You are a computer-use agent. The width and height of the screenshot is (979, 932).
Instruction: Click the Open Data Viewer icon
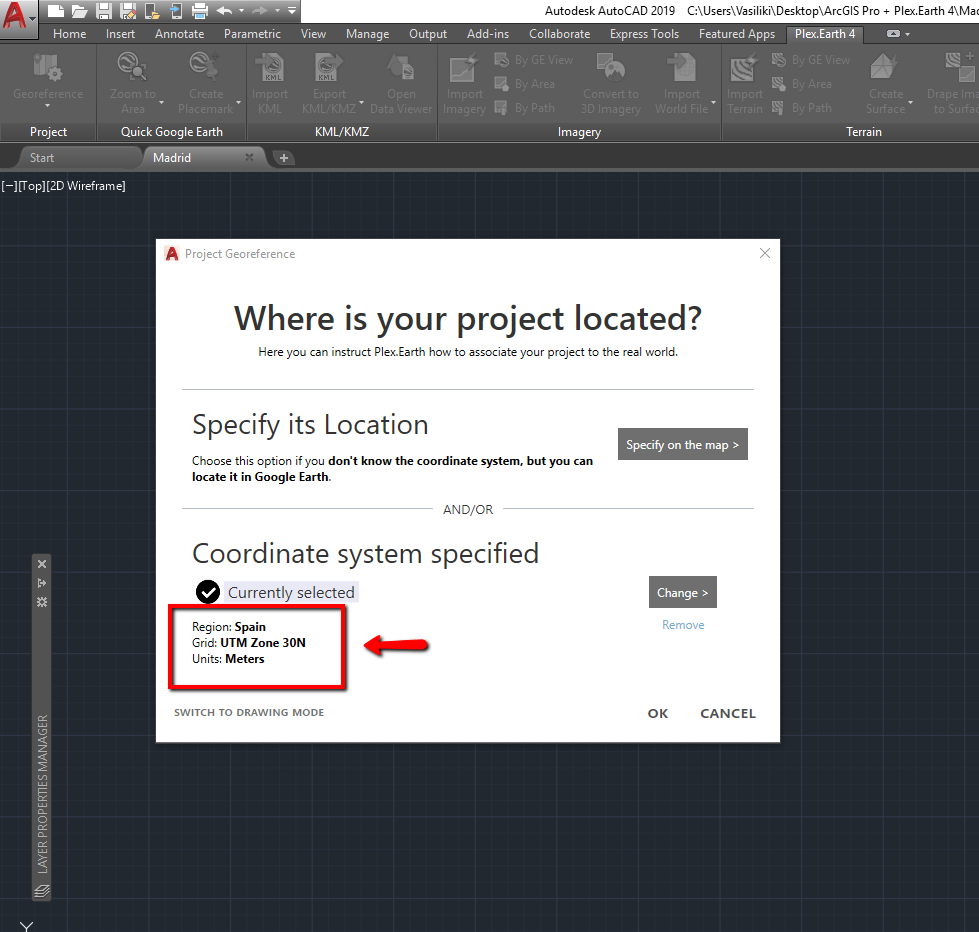click(x=401, y=67)
